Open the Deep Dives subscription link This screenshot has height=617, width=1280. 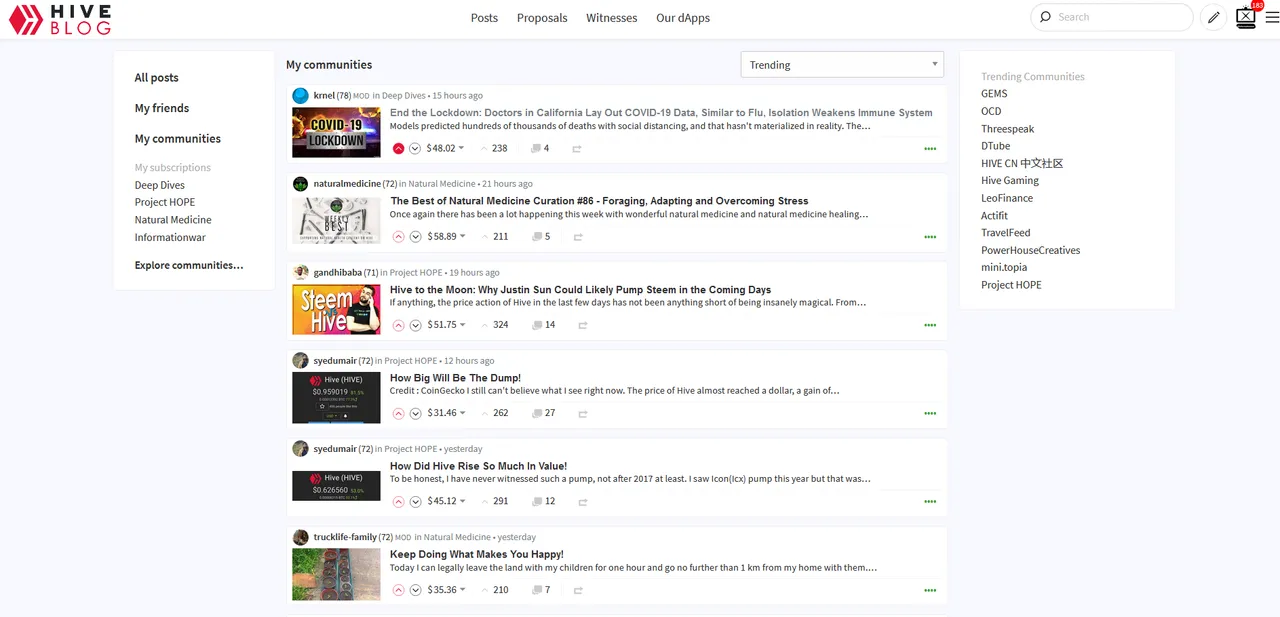[x=160, y=185]
